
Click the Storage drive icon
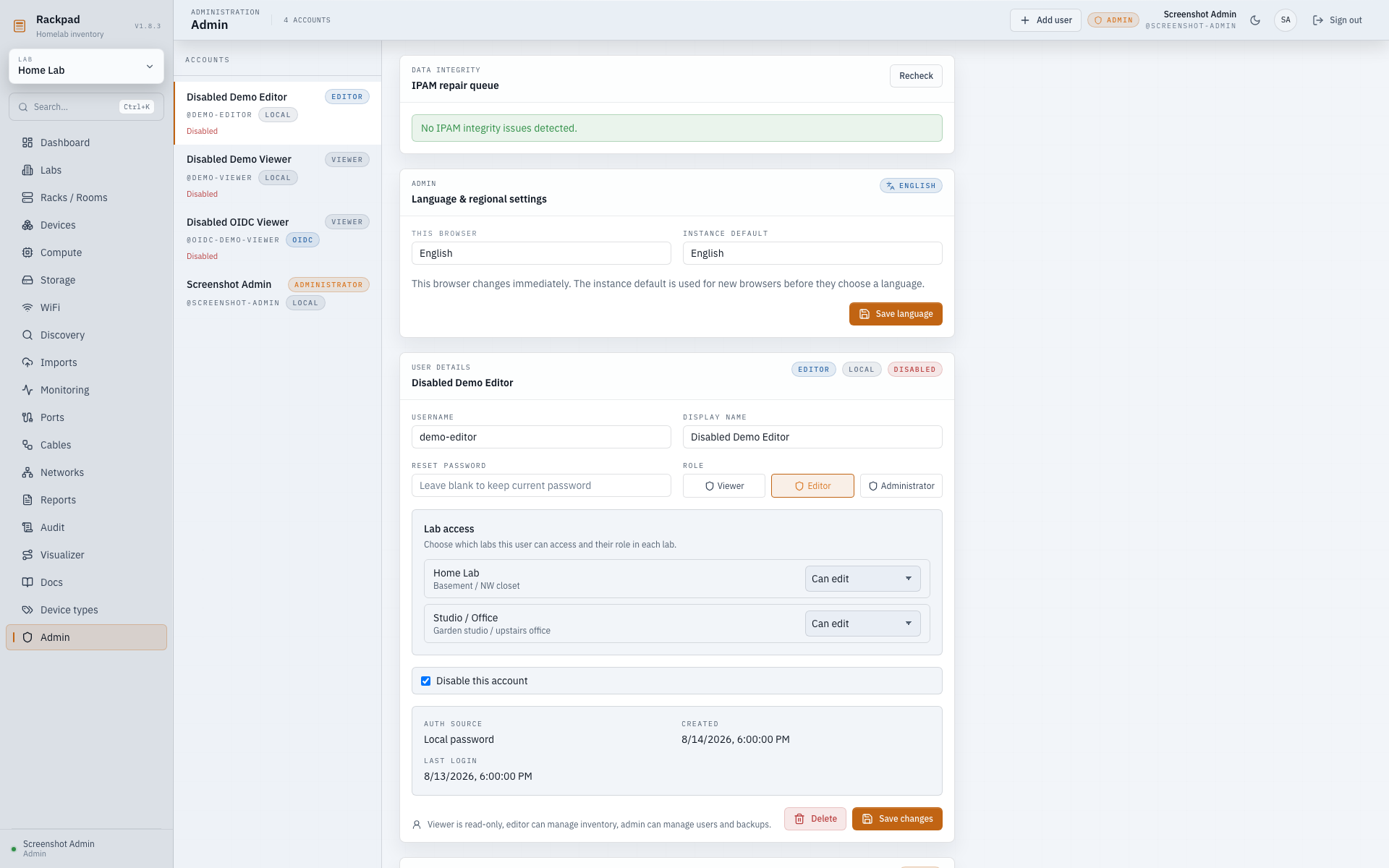[27, 280]
